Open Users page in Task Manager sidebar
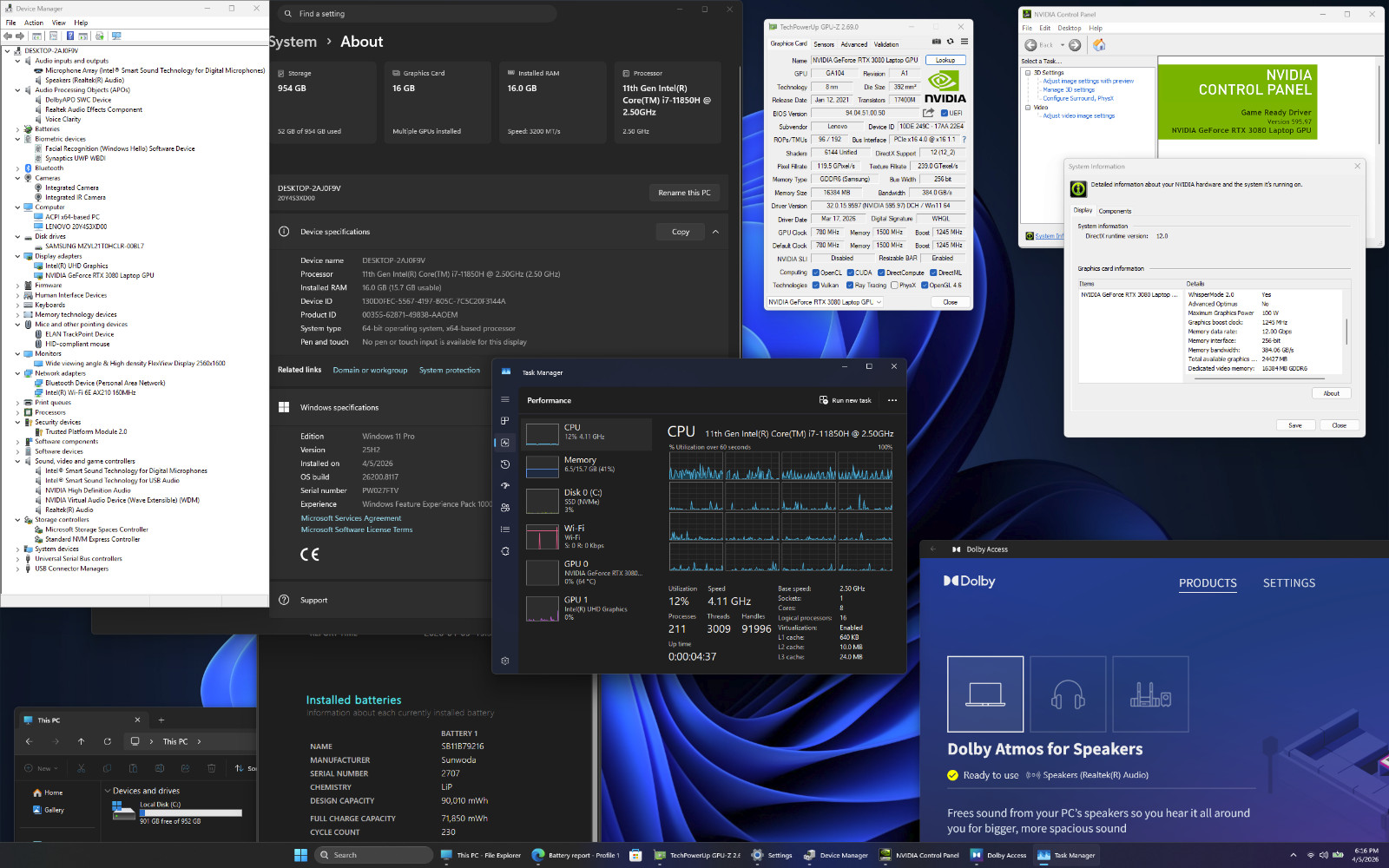The height and width of the screenshot is (868, 1389). [x=504, y=508]
